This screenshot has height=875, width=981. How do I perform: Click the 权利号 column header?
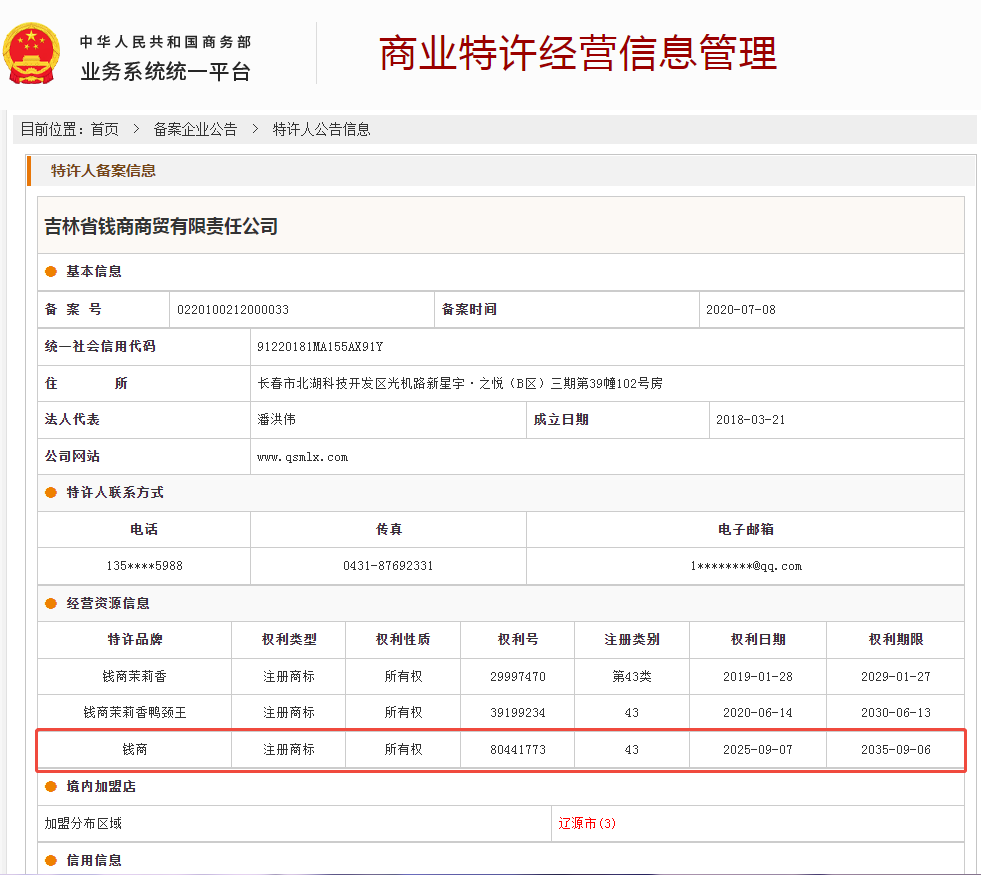pyautogui.click(x=517, y=639)
